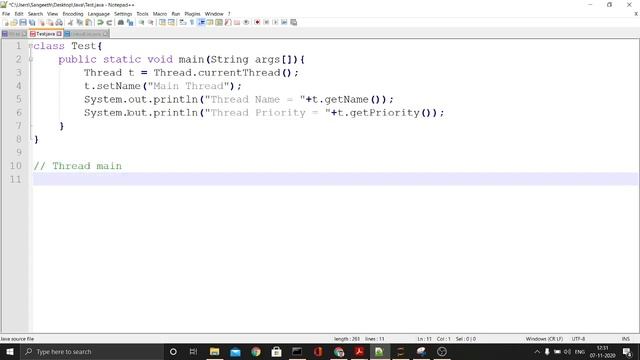The width and height of the screenshot is (640, 360).
Task: Open the File menu
Action: 6,14
